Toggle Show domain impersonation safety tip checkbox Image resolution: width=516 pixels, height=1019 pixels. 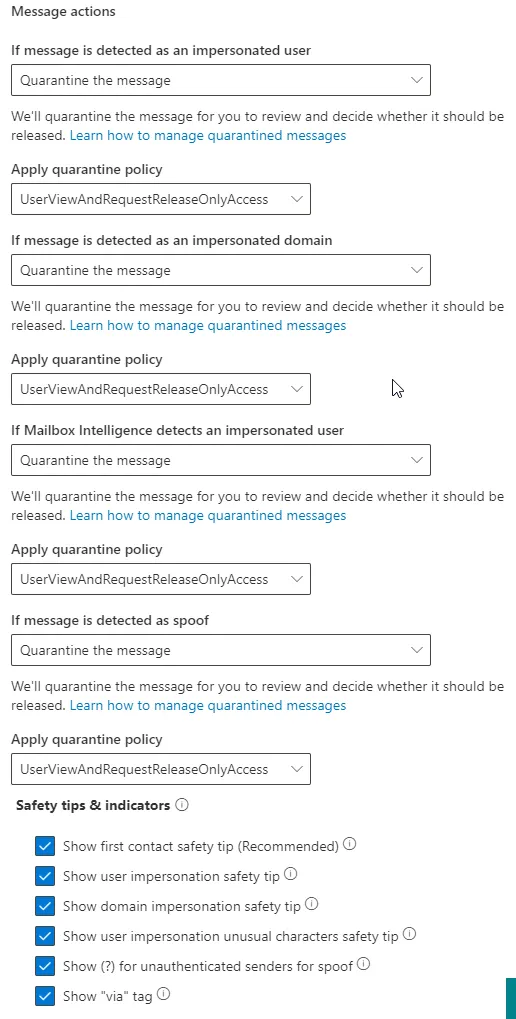coord(45,906)
